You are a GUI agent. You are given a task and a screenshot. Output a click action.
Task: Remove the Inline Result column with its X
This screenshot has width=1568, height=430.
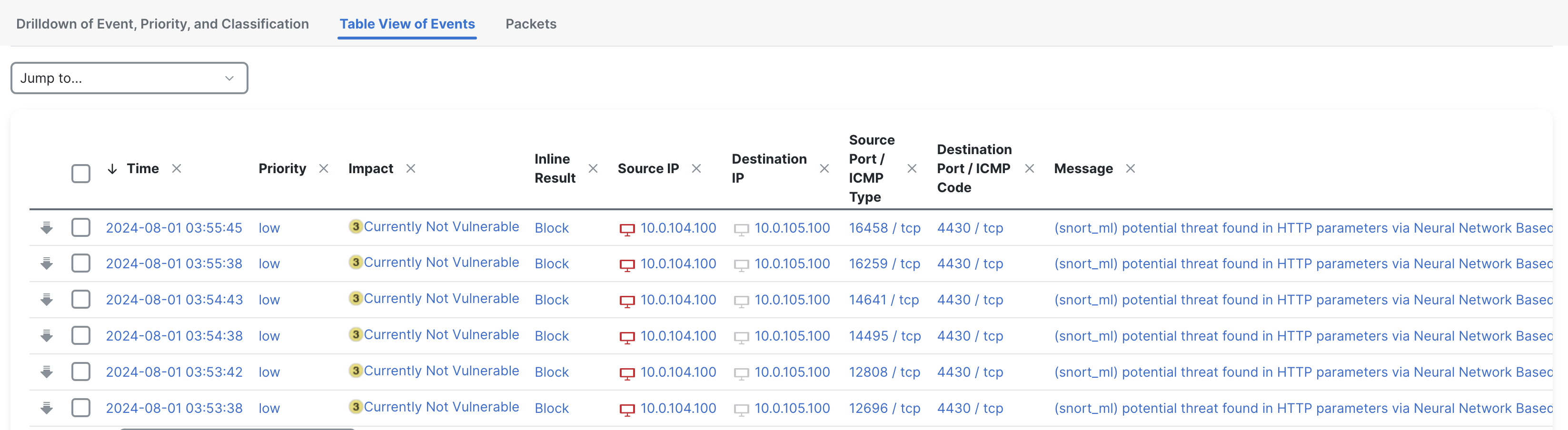pyautogui.click(x=593, y=168)
